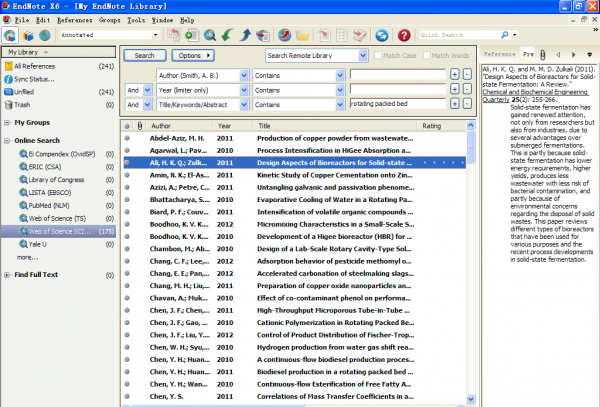
Task: Click the Format Bibliography toolbar icon
Action: (x=342, y=35)
